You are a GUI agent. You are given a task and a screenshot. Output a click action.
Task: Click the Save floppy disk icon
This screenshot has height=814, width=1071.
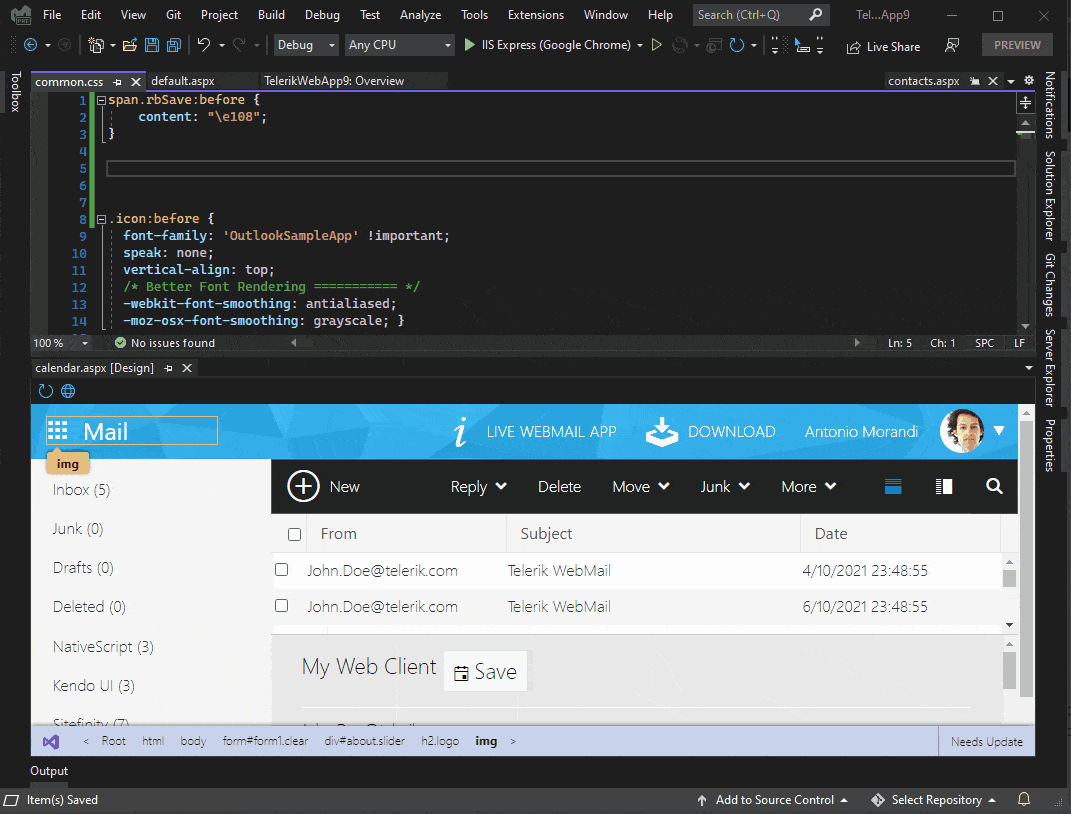pyautogui.click(x=152, y=45)
